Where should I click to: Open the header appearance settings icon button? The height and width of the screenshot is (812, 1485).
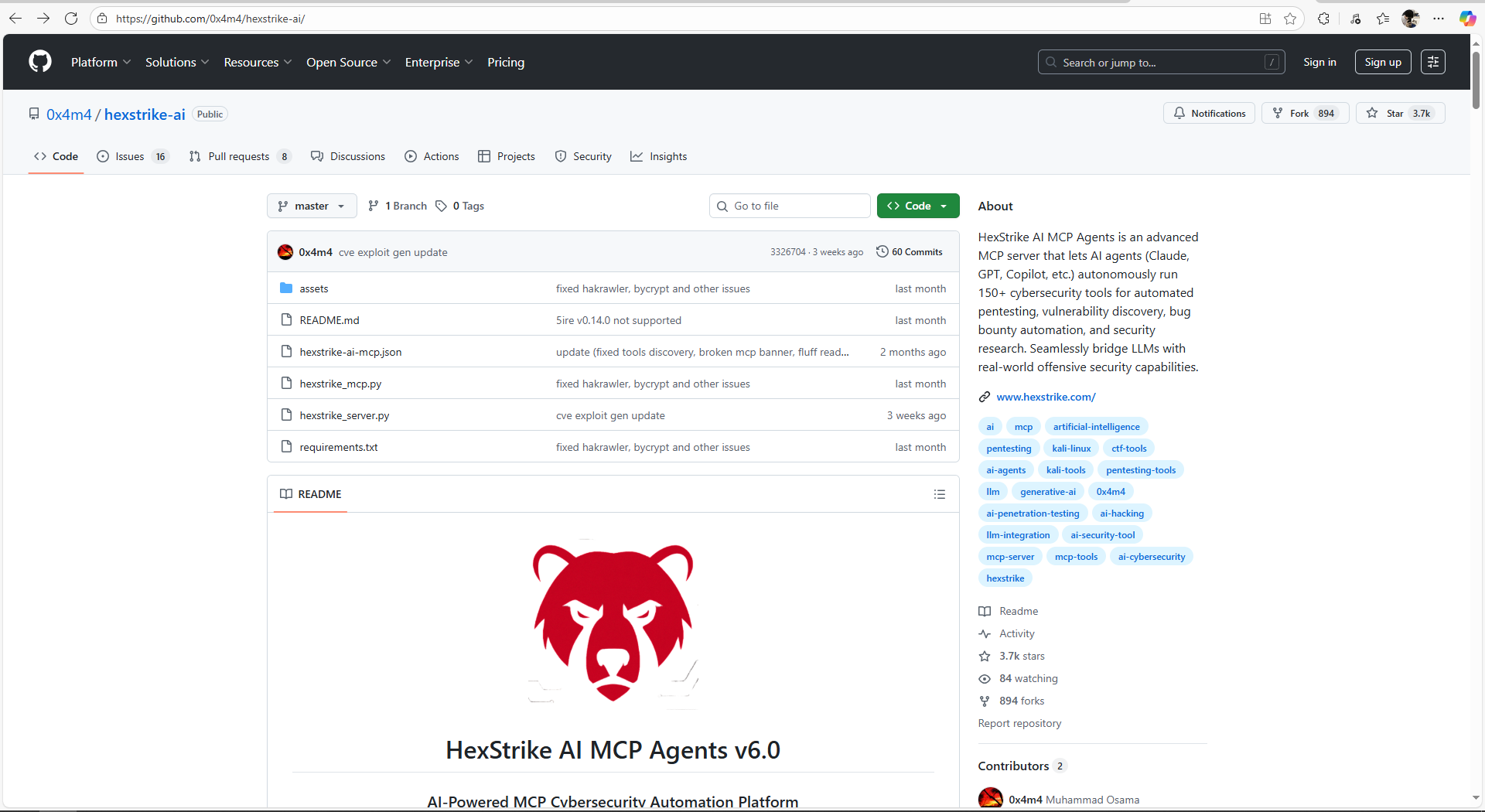(x=1432, y=62)
